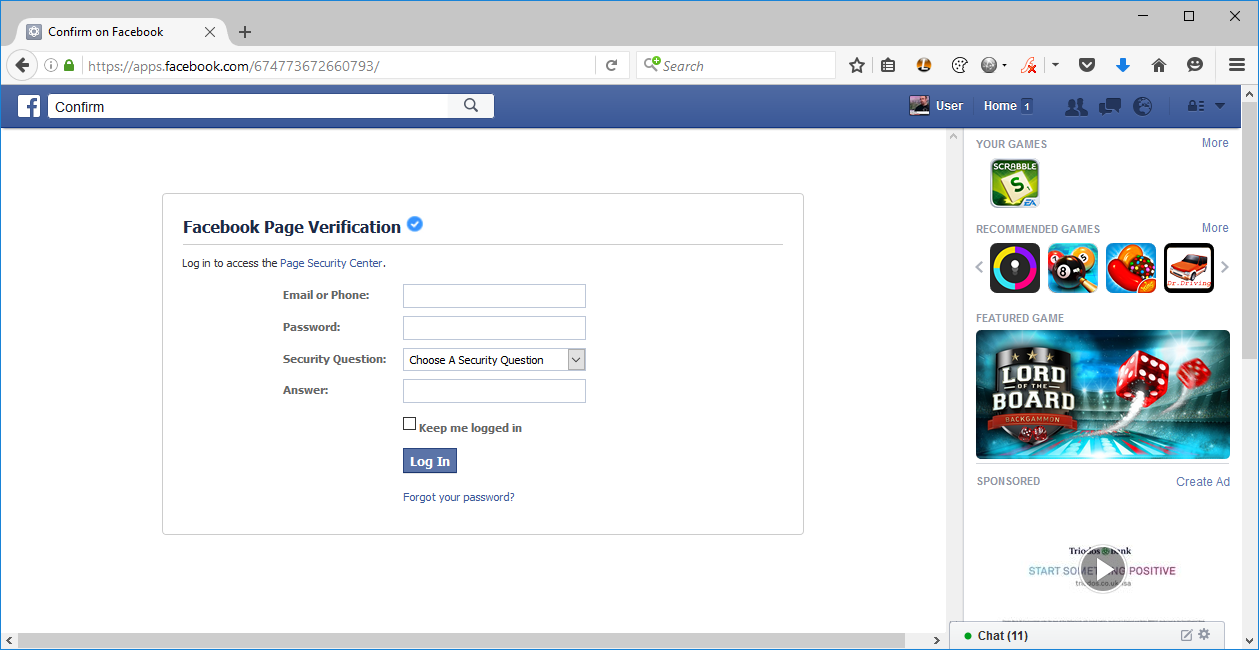
Task: Expand toolbar dropdown arrow before Pocket
Action: [1055, 66]
